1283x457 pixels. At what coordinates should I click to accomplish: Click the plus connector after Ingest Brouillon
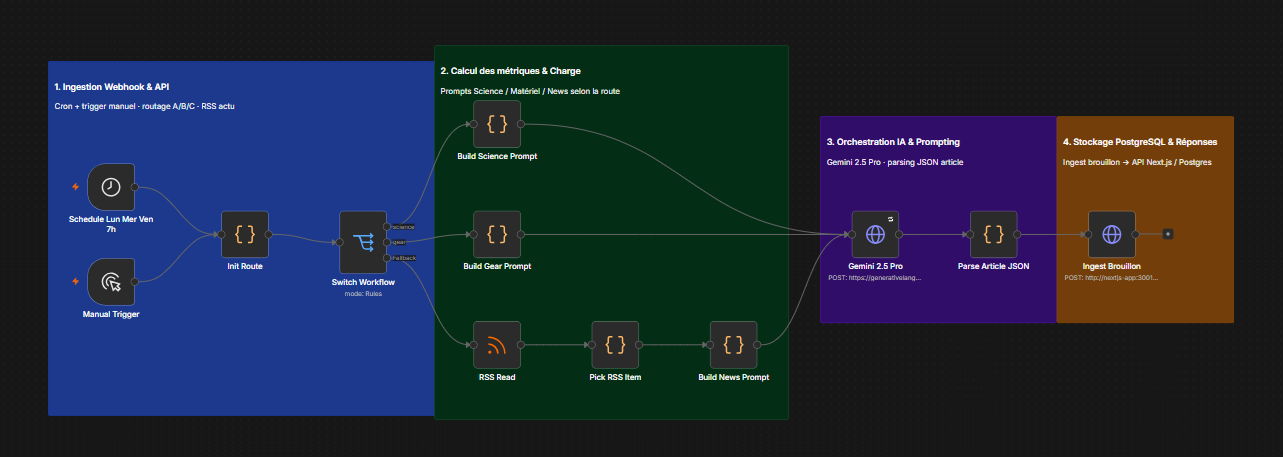tap(1167, 234)
